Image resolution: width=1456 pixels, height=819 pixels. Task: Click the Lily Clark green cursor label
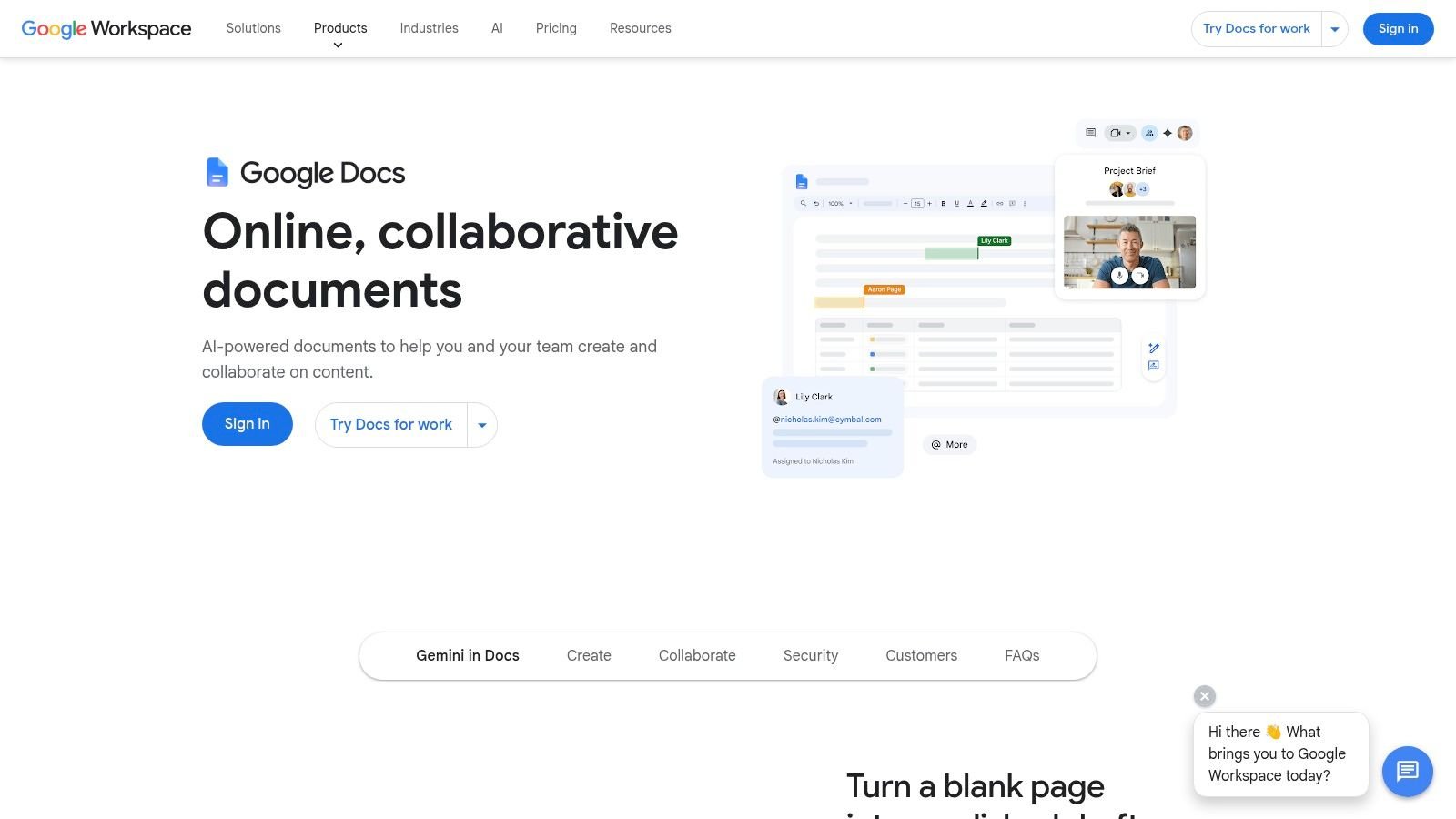coord(995,240)
